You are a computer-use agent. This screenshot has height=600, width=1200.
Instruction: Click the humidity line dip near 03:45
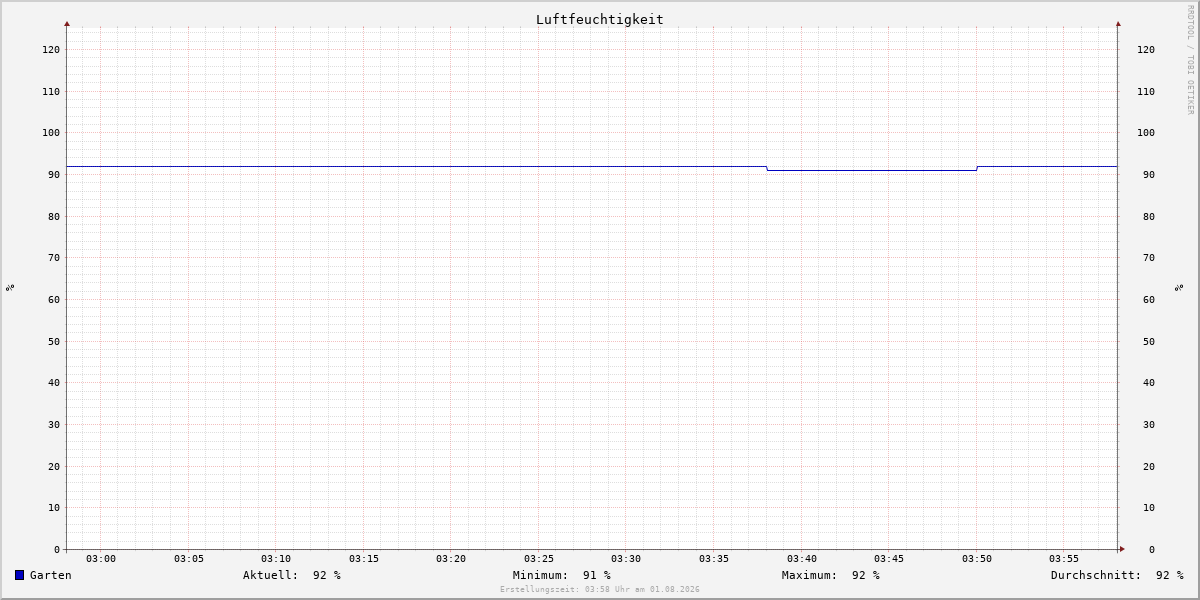pos(872,170)
